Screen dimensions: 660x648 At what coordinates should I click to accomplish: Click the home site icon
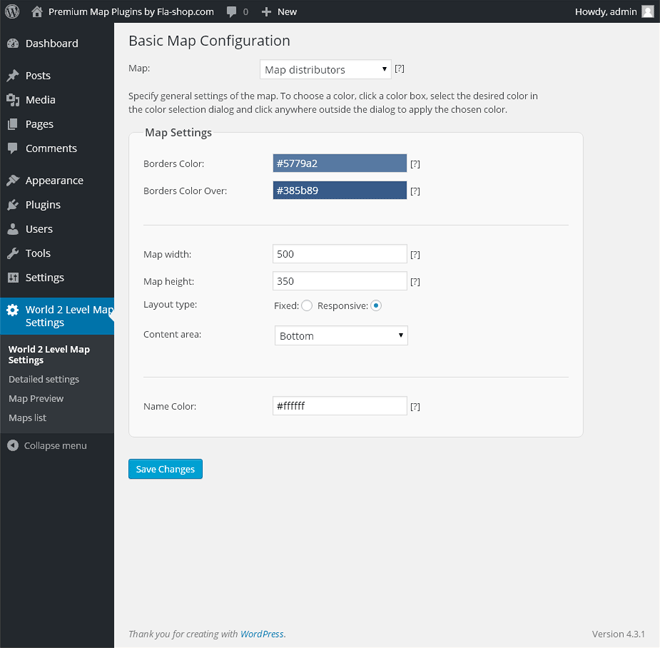(x=37, y=11)
